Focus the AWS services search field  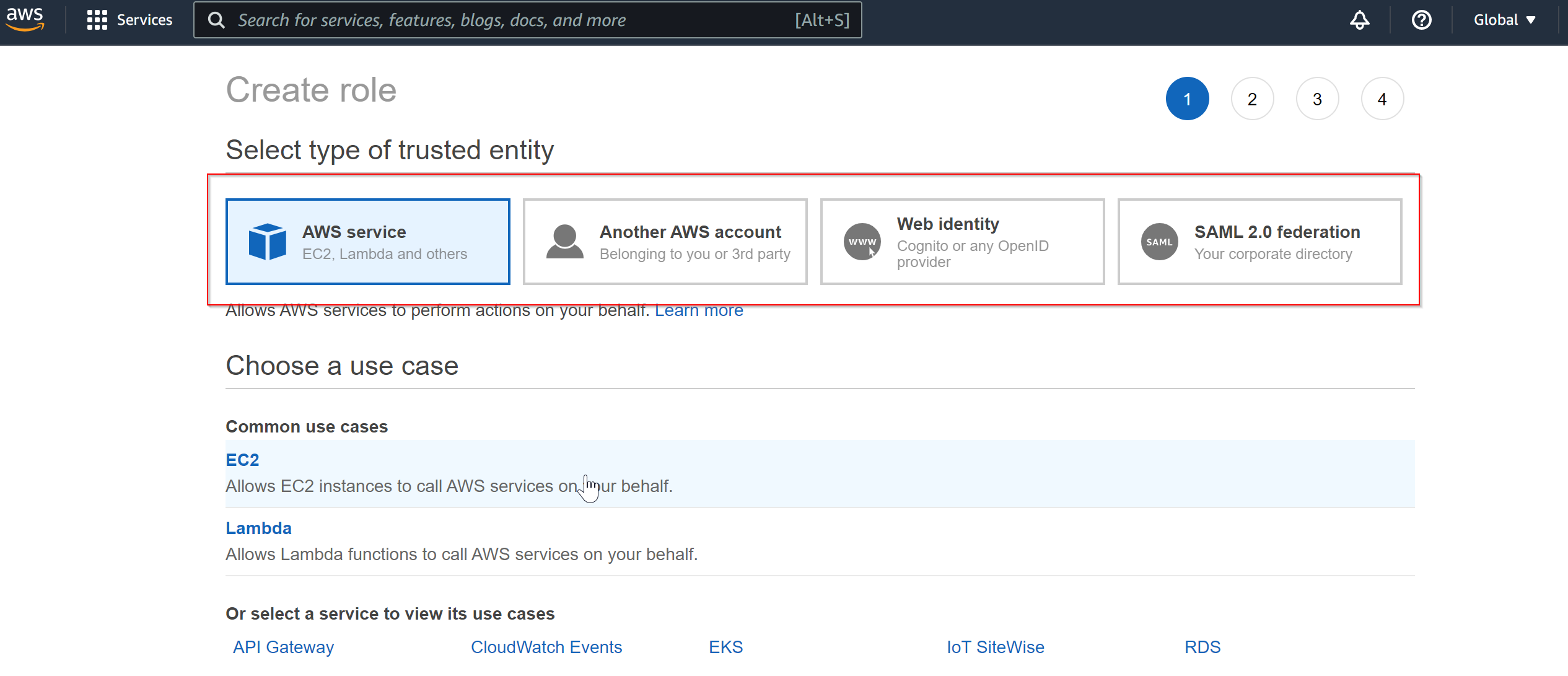pos(527,20)
